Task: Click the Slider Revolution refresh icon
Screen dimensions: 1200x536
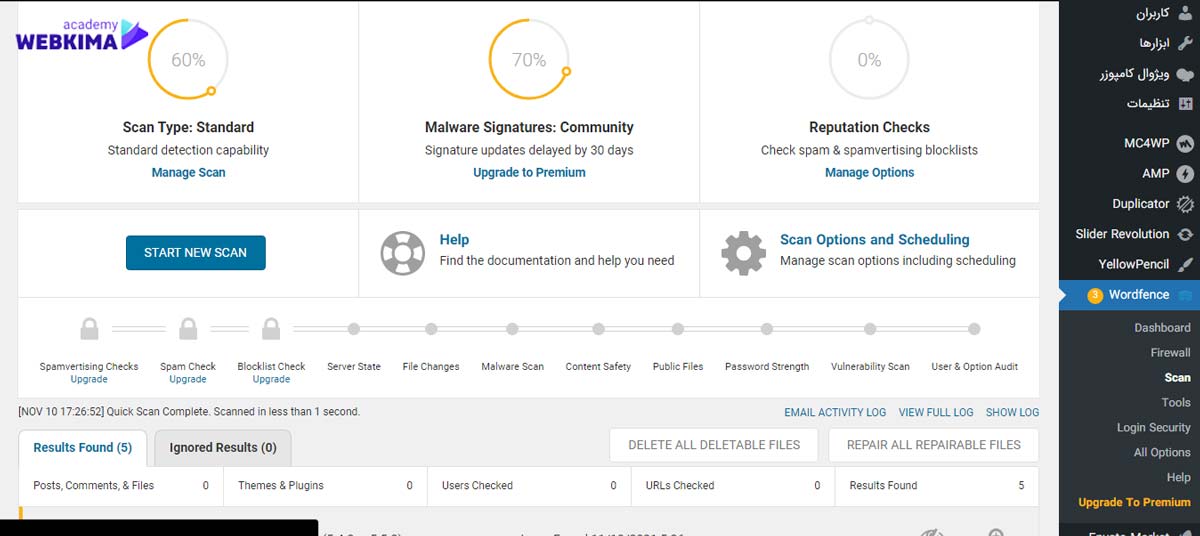Action: [1185, 234]
